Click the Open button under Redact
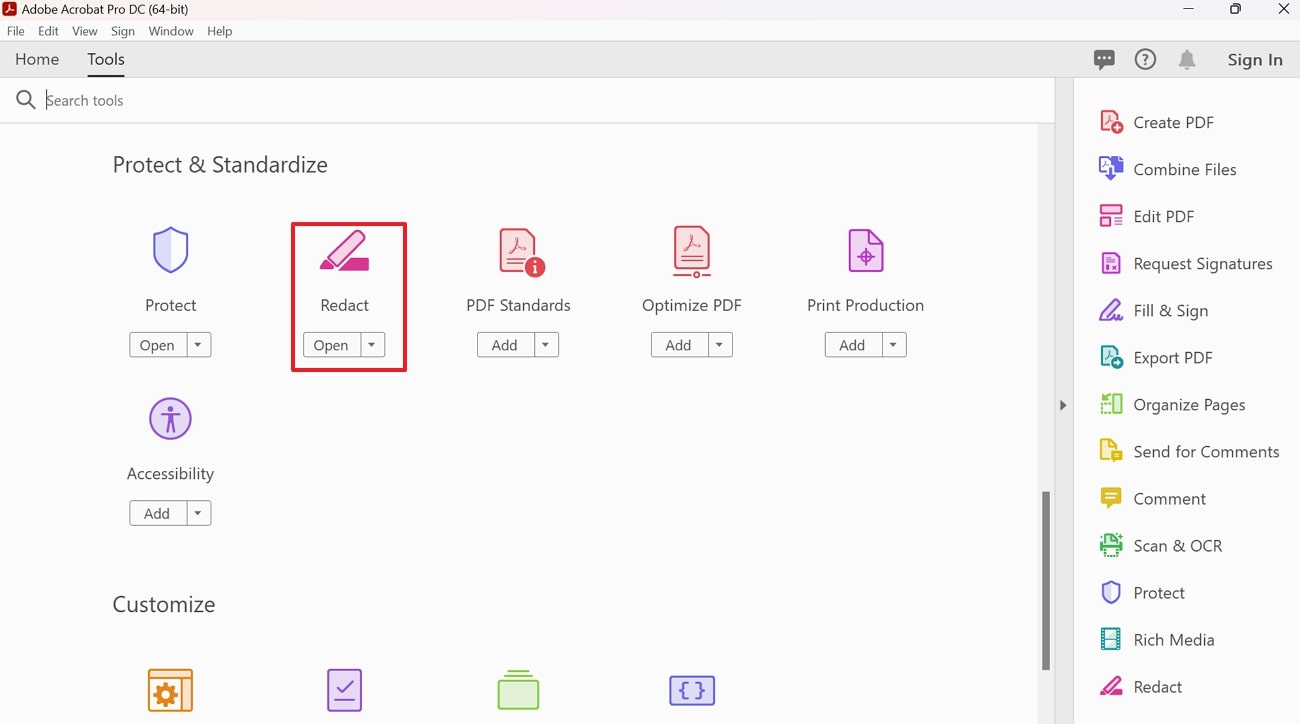This screenshot has width=1300, height=724. click(331, 345)
